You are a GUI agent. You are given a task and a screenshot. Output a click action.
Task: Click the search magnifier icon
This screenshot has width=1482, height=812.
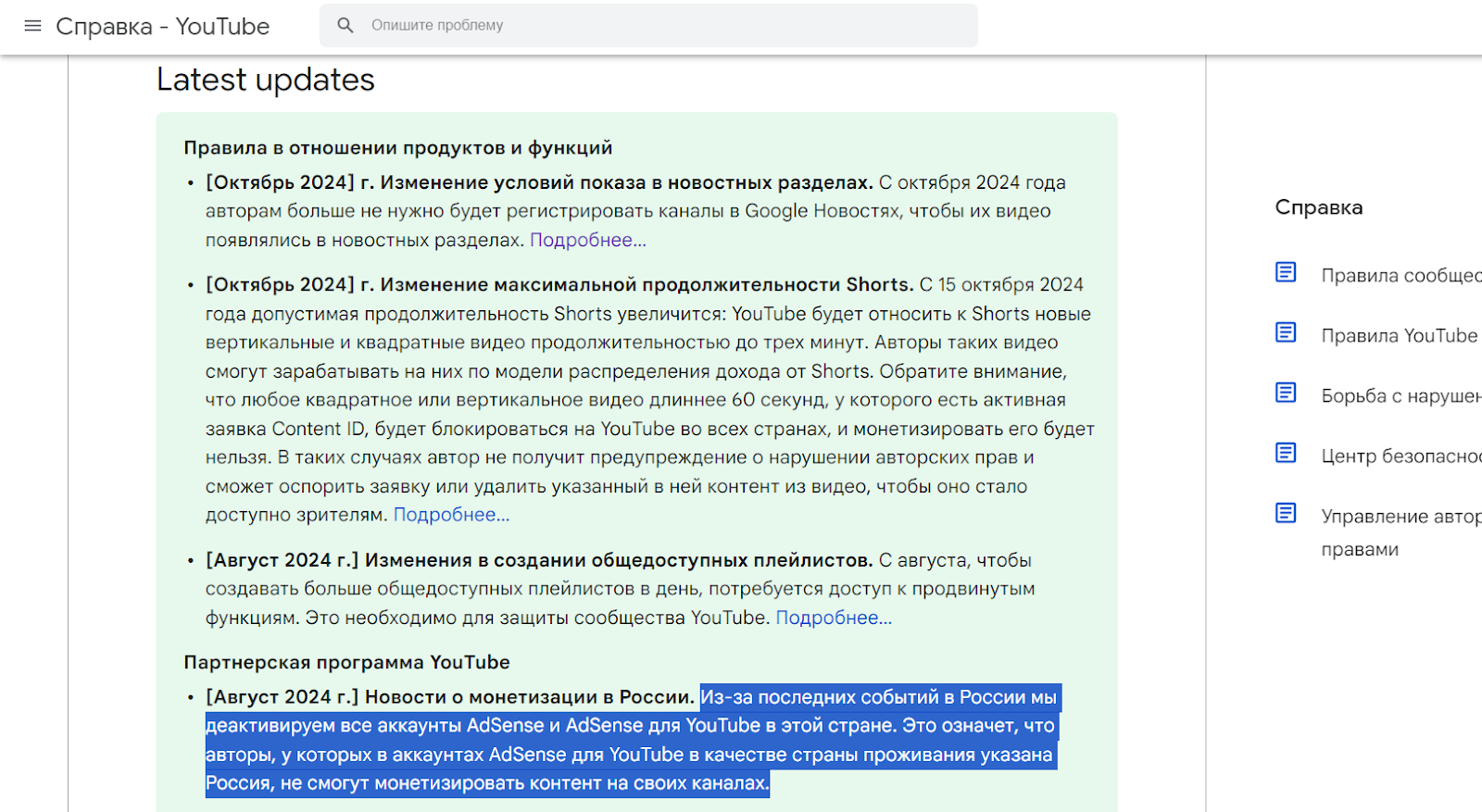pos(345,26)
